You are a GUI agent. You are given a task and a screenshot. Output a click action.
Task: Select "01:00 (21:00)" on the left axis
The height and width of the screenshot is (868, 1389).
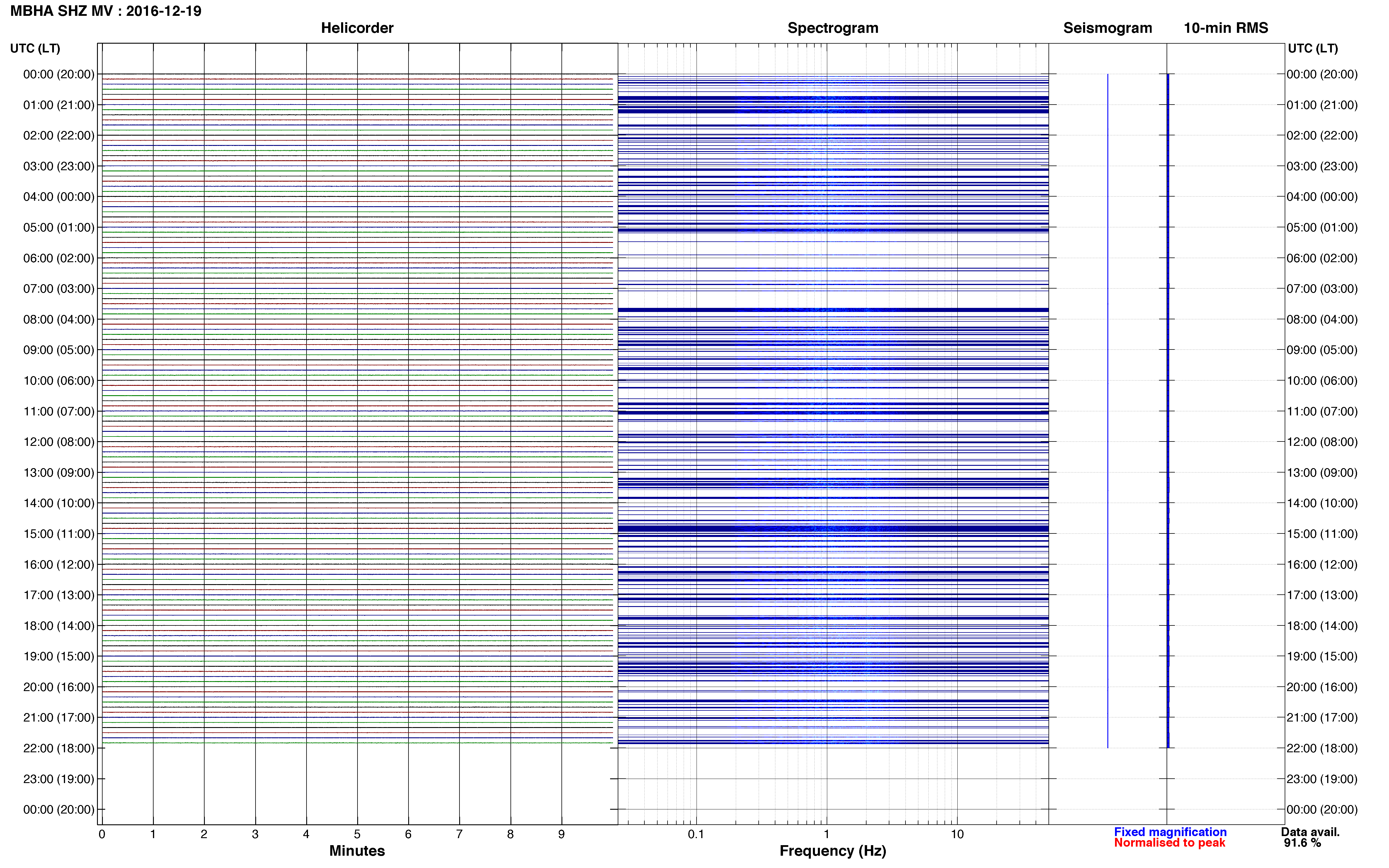click(59, 105)
